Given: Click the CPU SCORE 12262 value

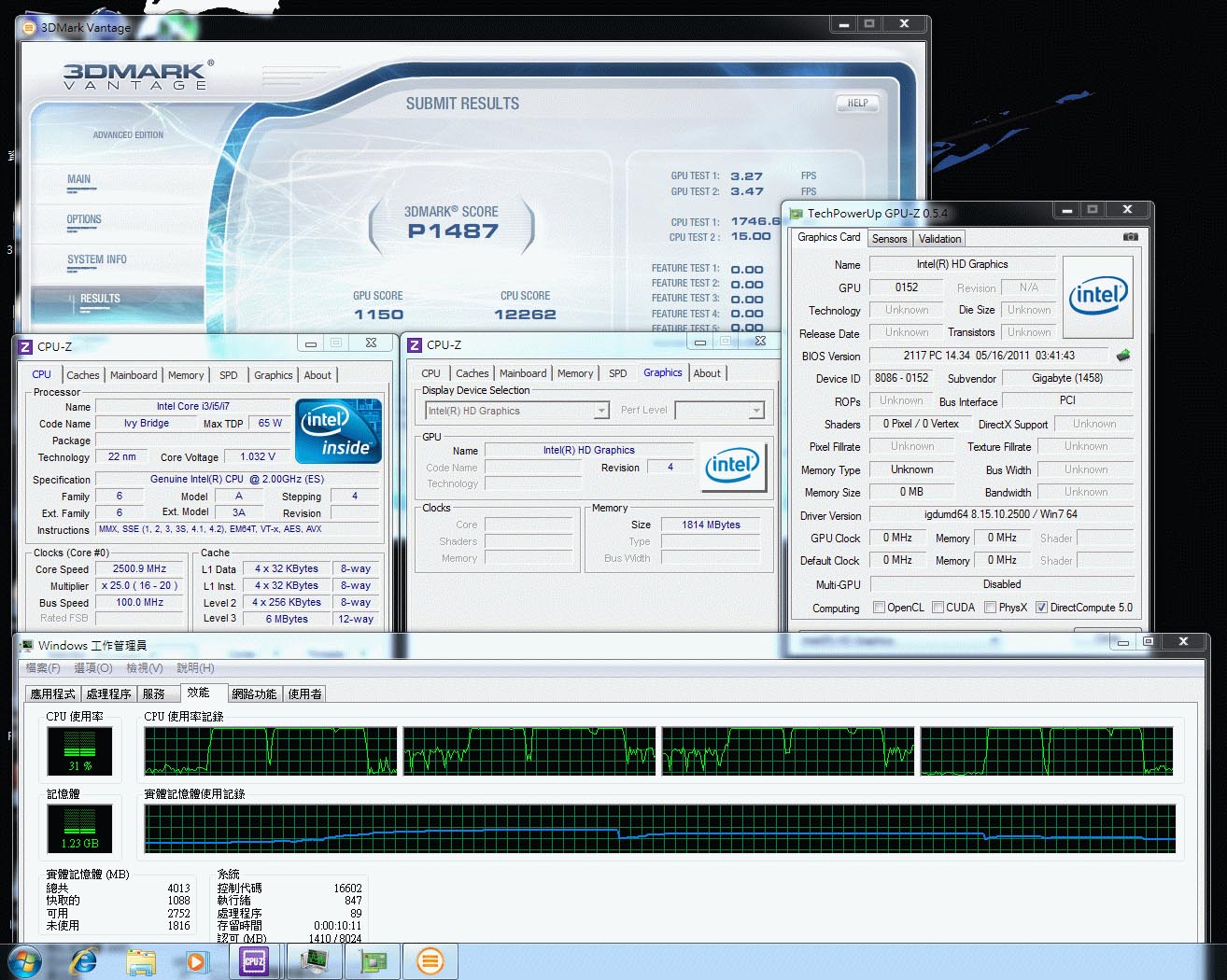Looking at the screenshot, I should (x=525, y=315).
